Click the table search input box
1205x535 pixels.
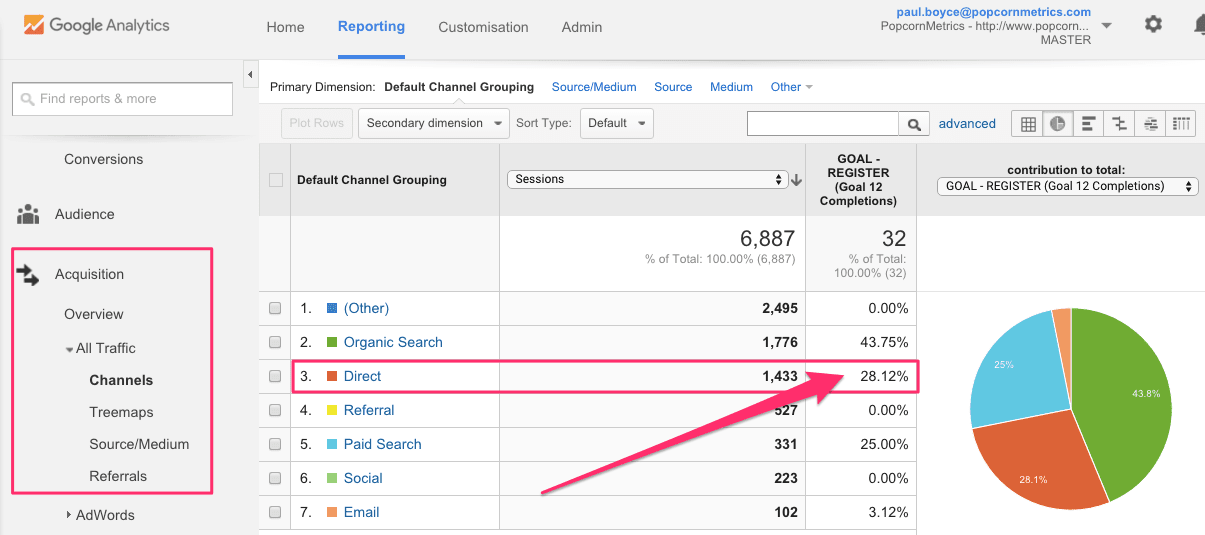coord(823,124)
